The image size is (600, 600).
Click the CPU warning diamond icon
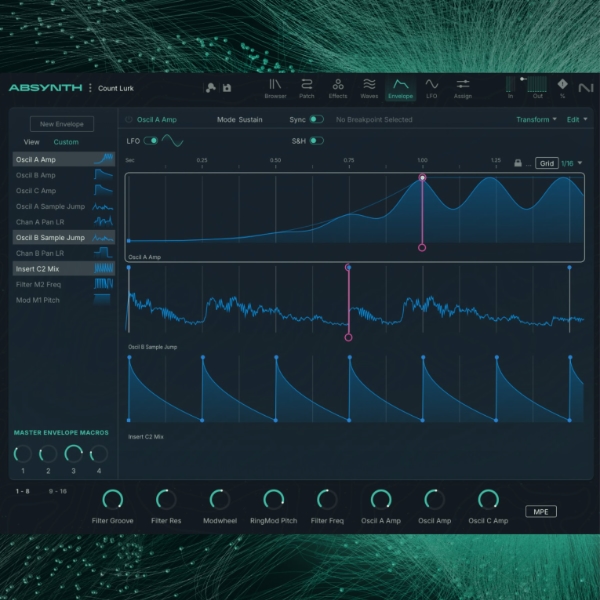(x=562, y=84)
